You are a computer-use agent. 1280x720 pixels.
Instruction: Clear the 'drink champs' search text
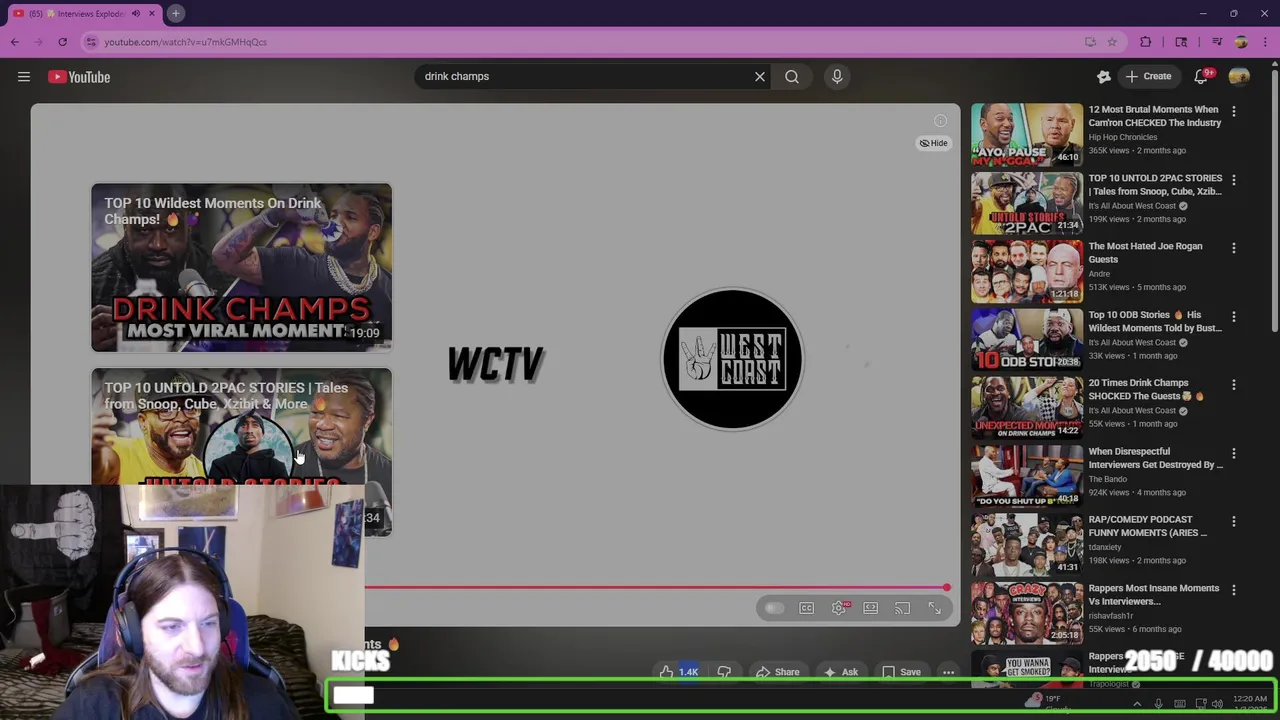[x=760, y=76]
